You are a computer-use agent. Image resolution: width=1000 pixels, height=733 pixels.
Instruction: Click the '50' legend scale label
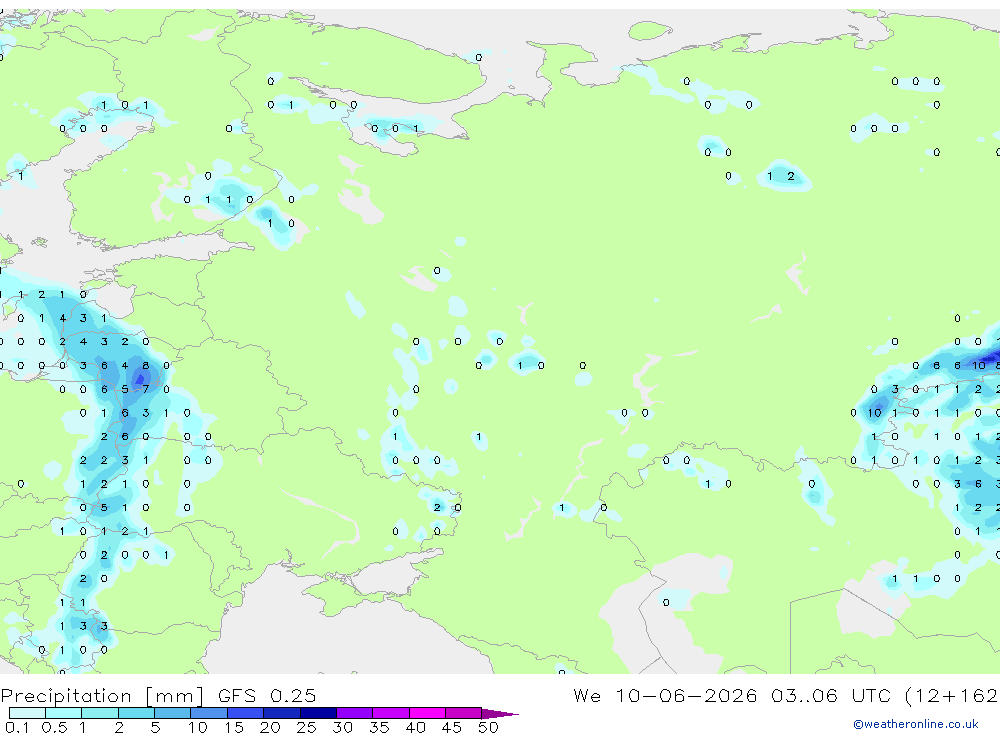point(488,727)
